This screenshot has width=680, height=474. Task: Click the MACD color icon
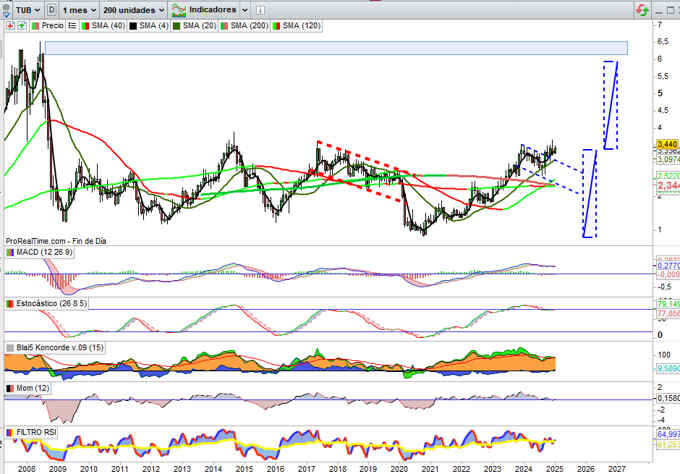click(x=10, y=252)
